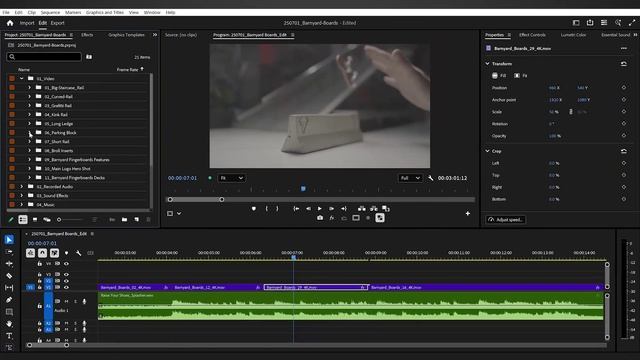Select the Ripple Edit tool

9,264
